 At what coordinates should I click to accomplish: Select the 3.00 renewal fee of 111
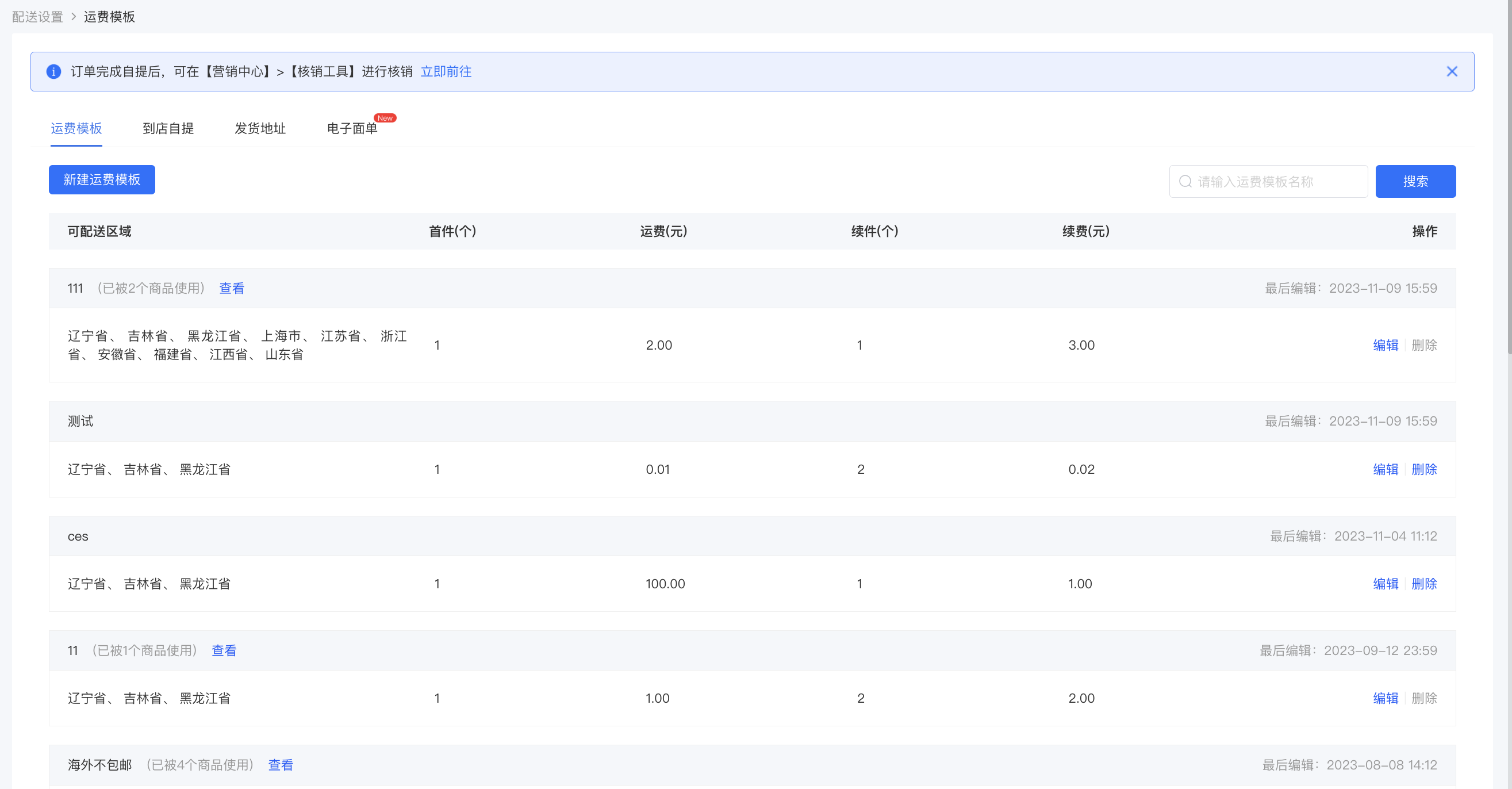click(1081, 345)
